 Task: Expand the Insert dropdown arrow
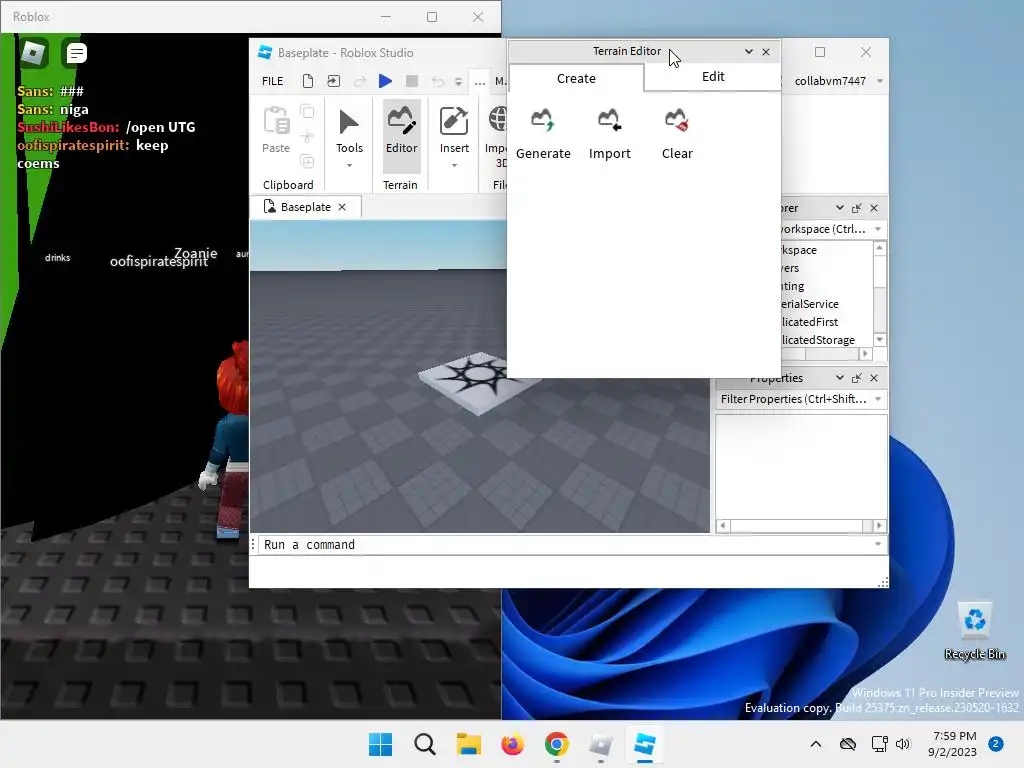455,166
